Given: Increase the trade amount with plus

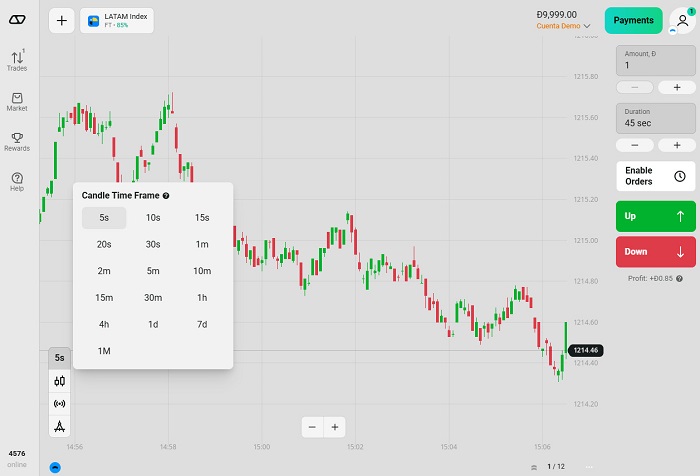Looking at the screenshot, I should point(677,87).
